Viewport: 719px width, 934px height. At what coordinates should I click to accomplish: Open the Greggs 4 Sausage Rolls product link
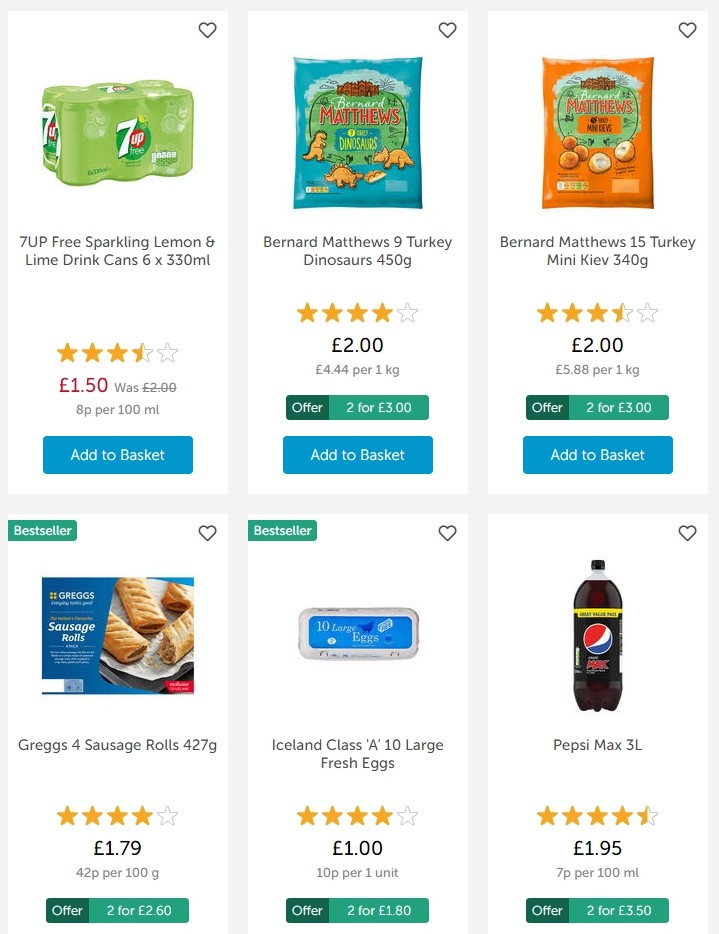[x=117, y=744]
